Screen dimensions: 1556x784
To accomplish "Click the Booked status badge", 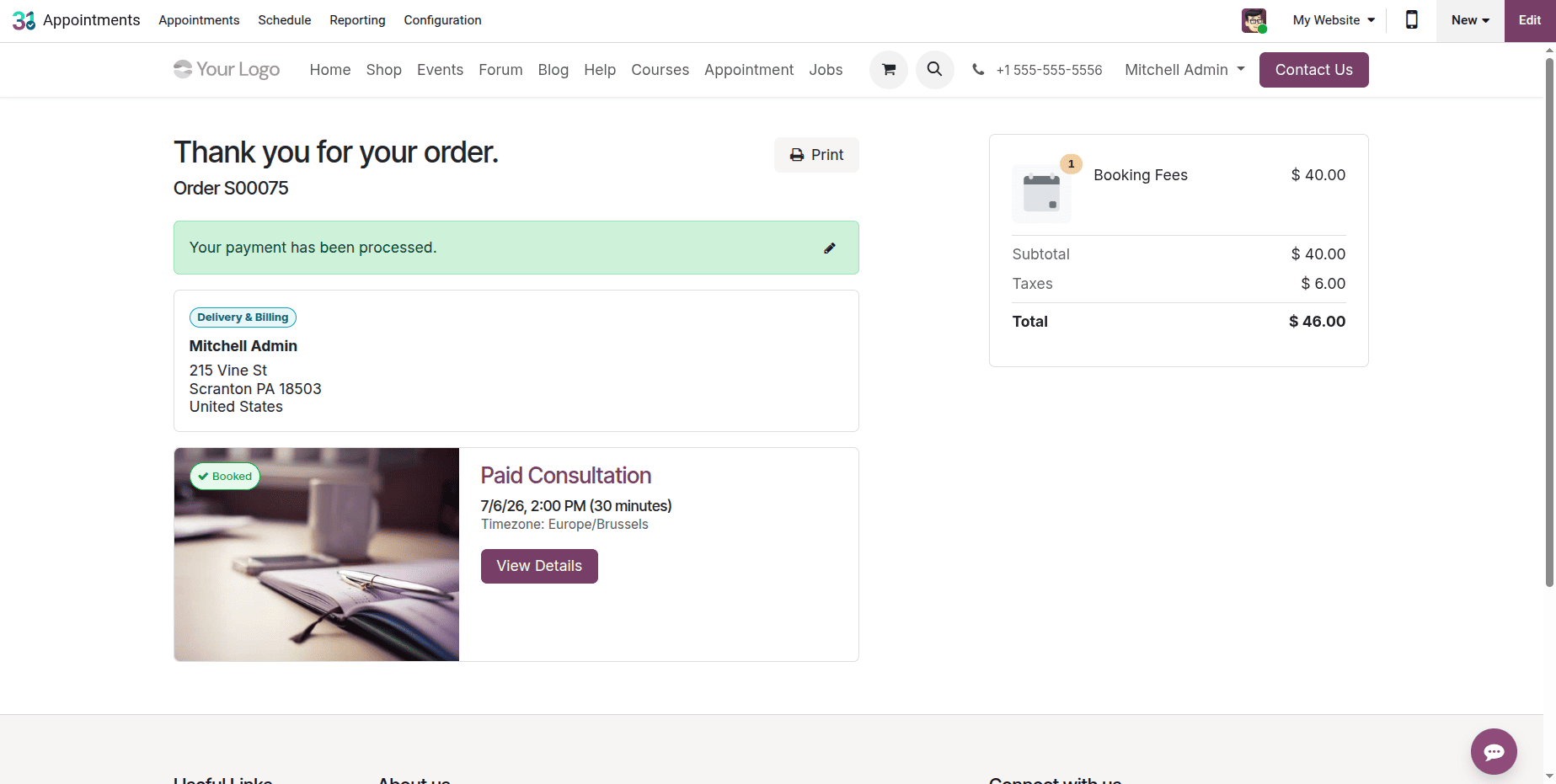I will click(x=225, y=477).
